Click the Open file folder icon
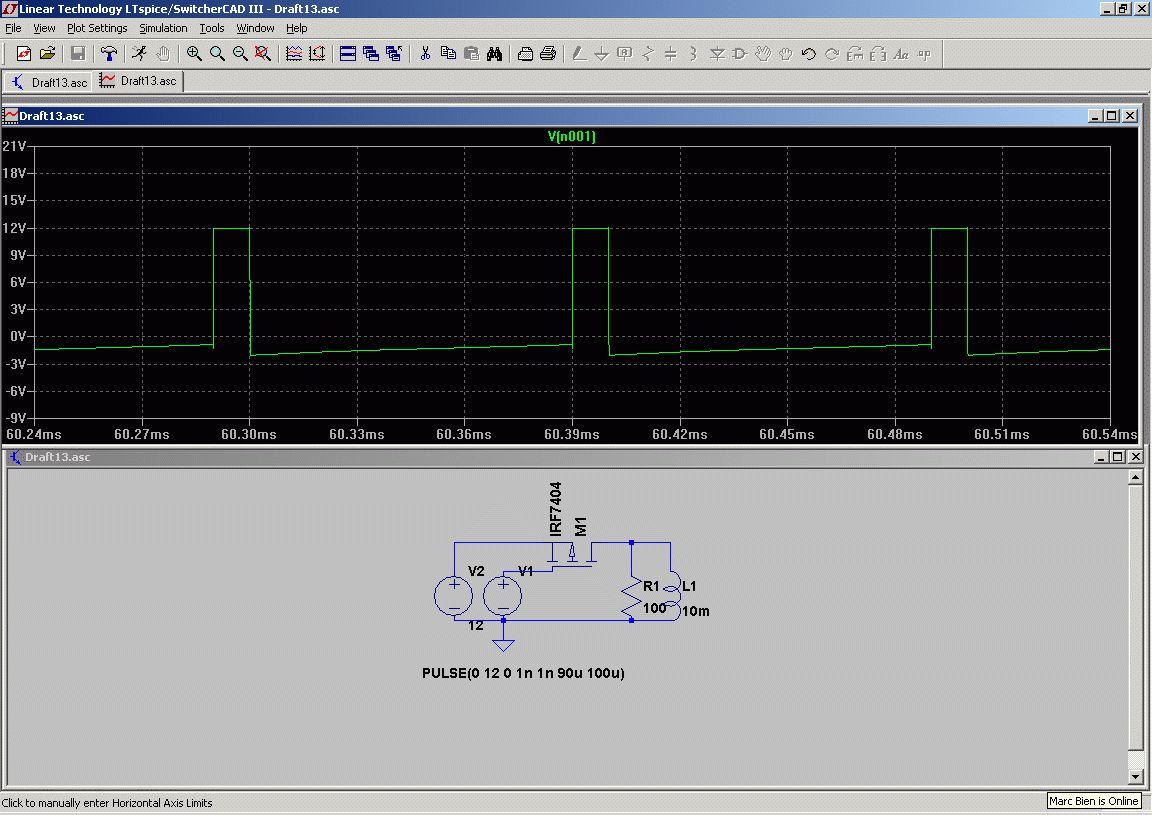 [x=47, y=54]
